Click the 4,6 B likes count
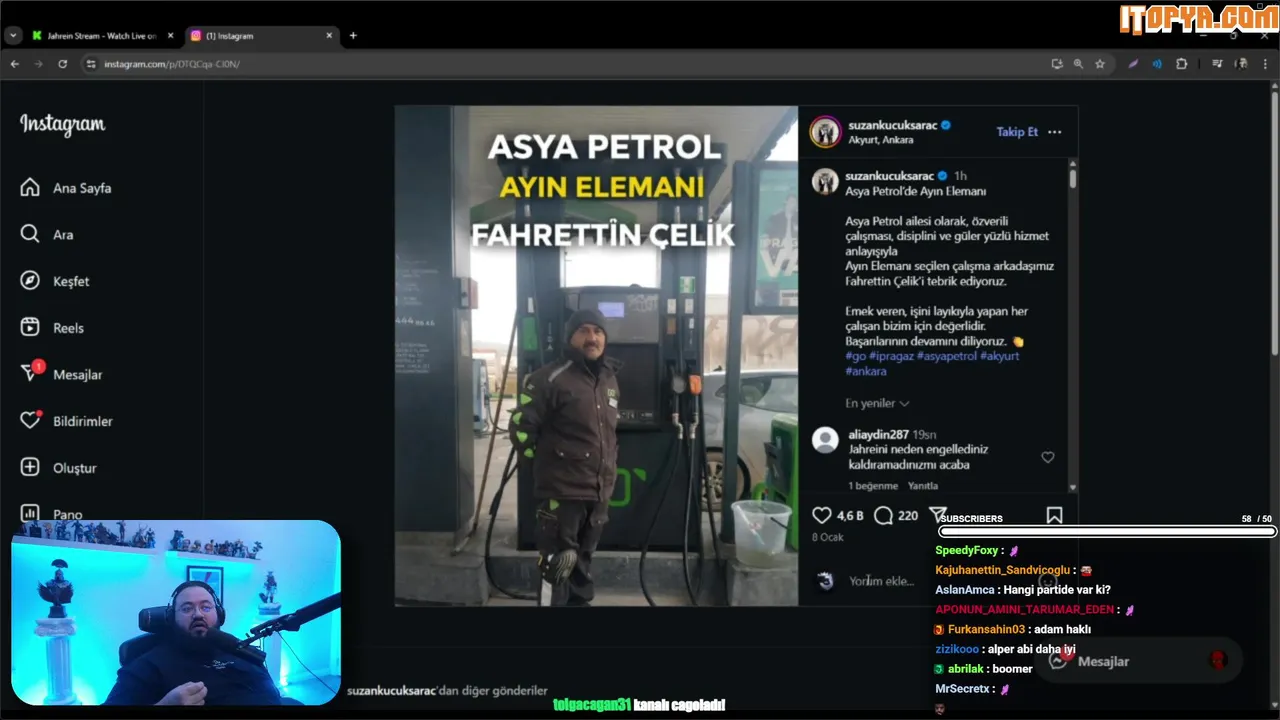 coord(850,516)
